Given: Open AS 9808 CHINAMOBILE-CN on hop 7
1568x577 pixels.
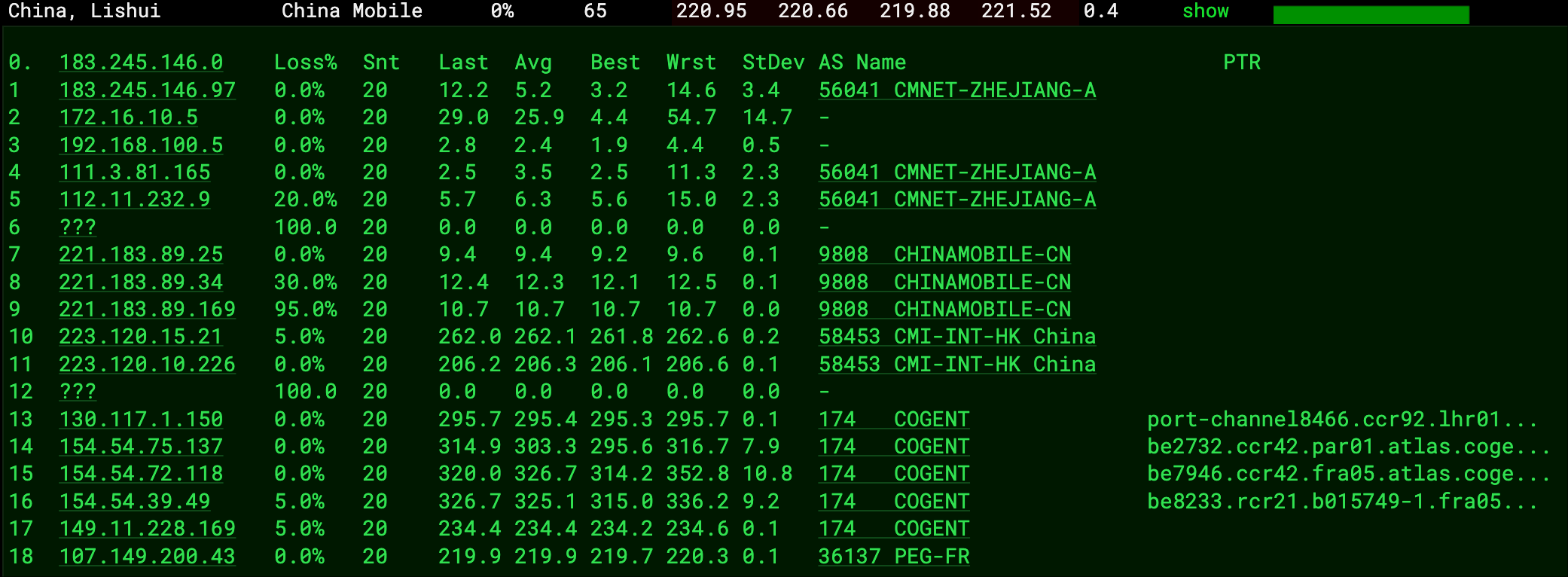Looking at the screenshot, I should coord(944,255).
